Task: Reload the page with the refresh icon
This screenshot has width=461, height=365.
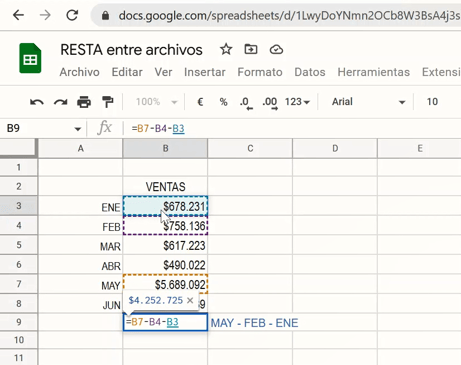Action: point(72,15)
